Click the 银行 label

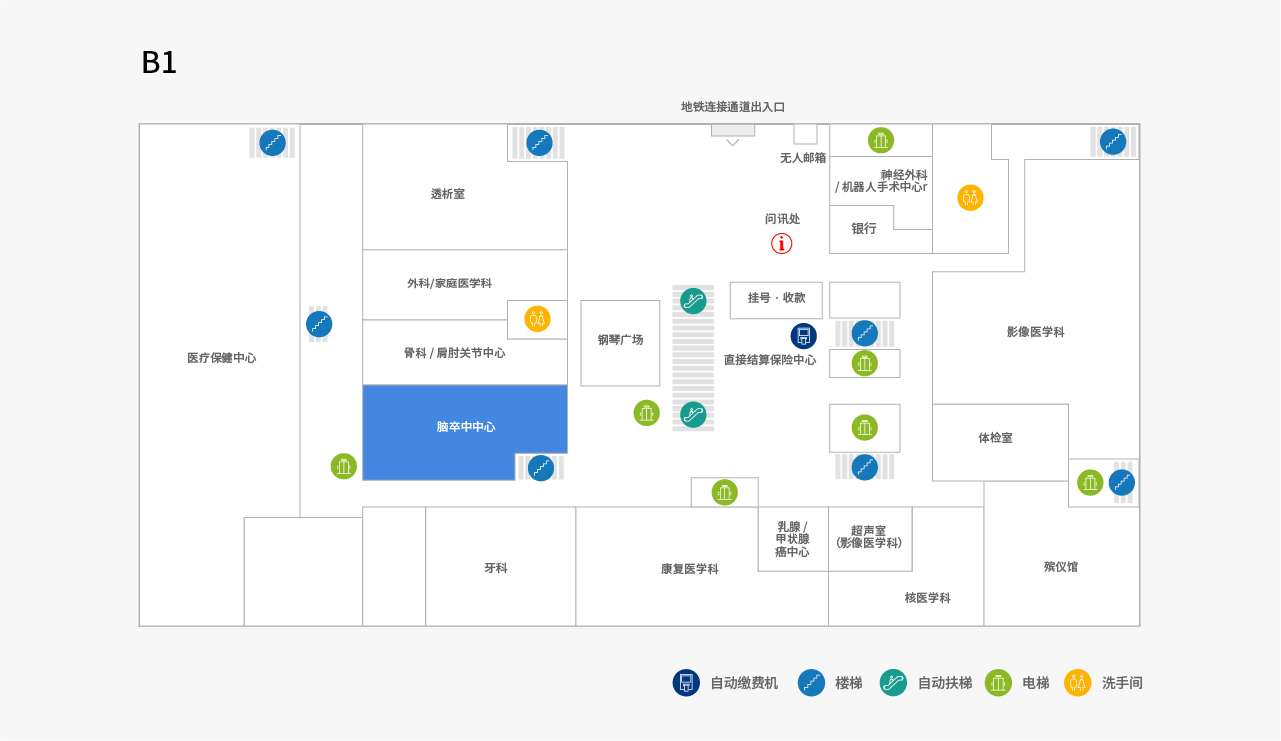864,229
